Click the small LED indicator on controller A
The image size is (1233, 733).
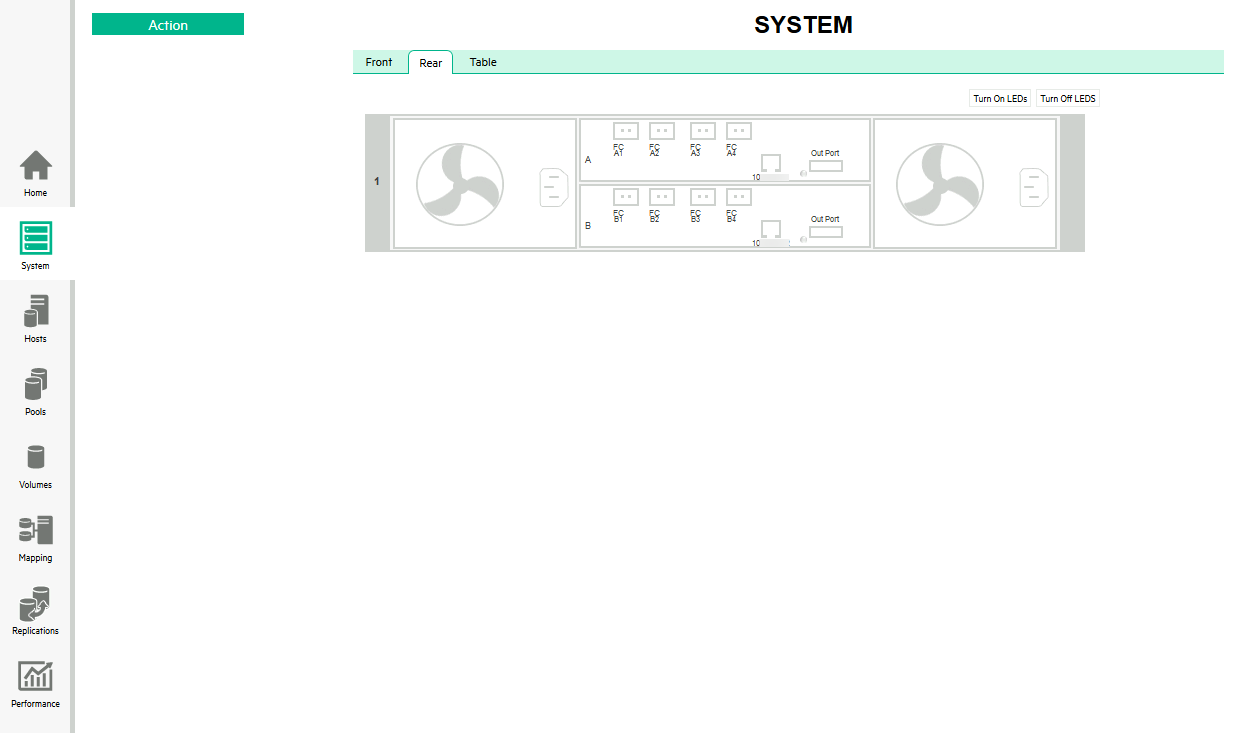[803, 175]
